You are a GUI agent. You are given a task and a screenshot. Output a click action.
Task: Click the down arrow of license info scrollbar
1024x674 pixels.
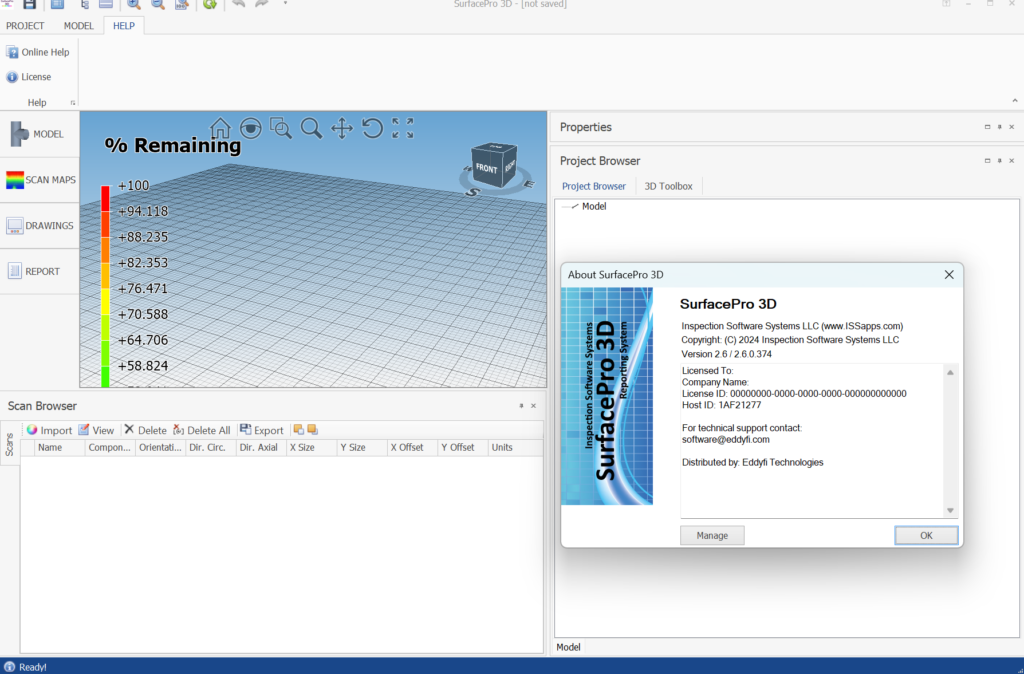950,511
